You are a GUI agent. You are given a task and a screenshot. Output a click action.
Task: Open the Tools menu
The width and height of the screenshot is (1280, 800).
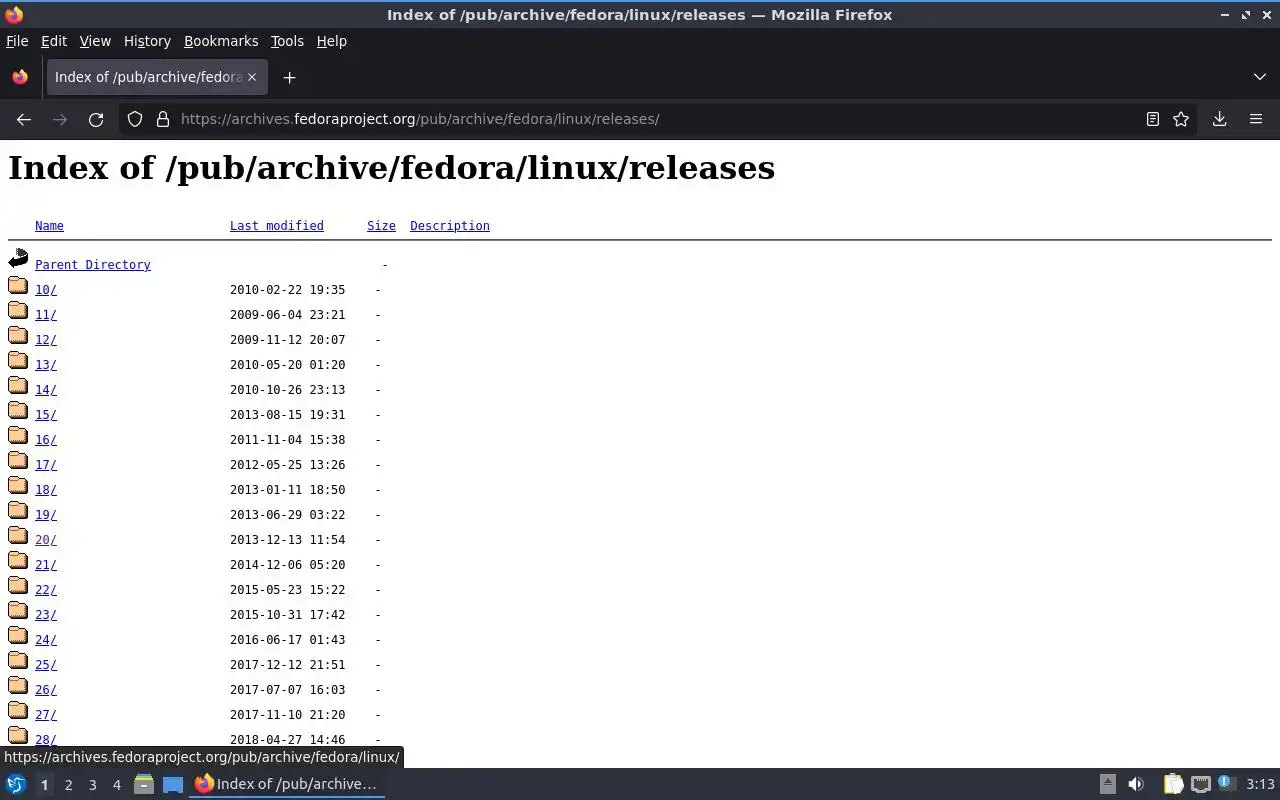point(287,41)
